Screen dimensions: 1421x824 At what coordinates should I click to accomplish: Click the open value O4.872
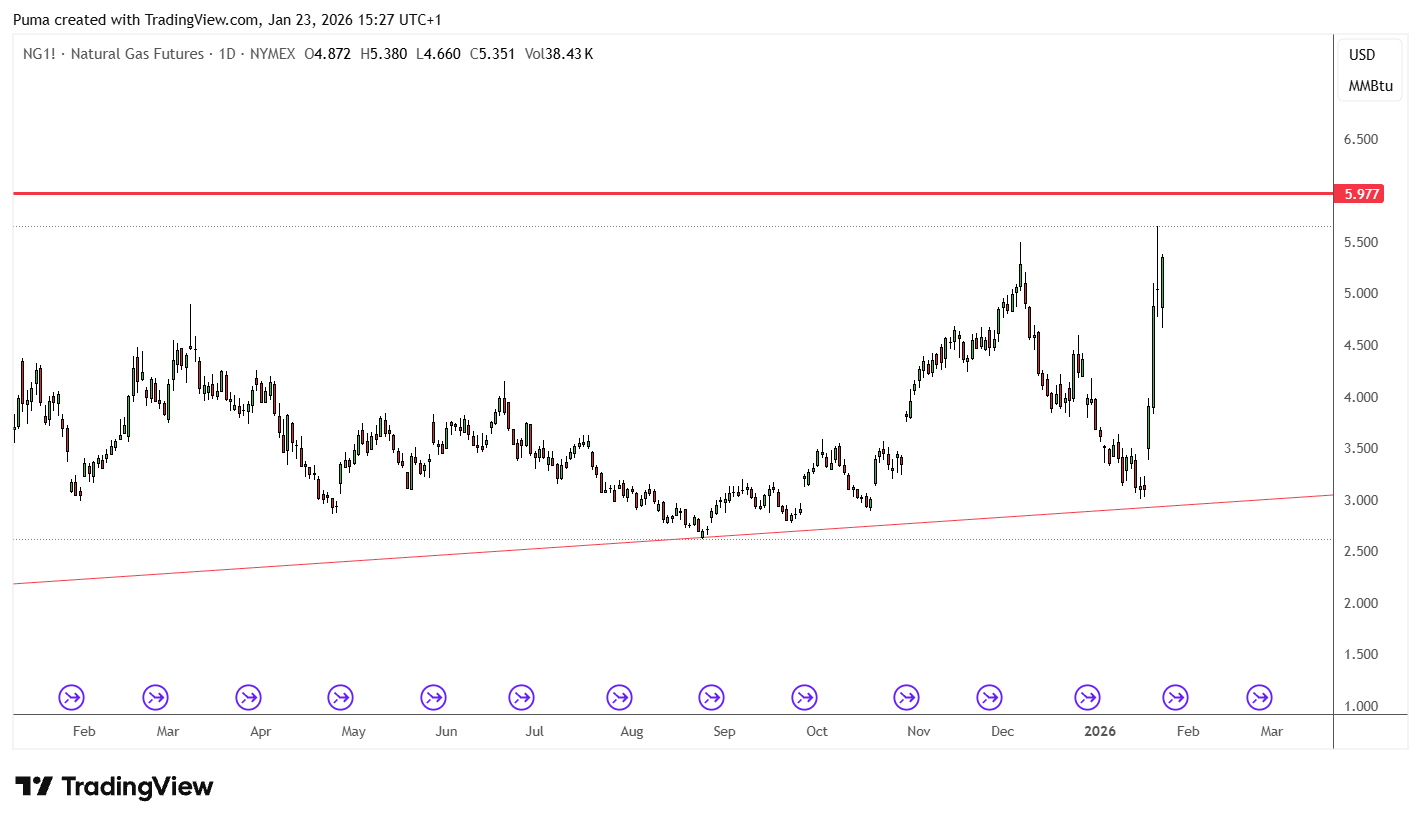(327, 54)
